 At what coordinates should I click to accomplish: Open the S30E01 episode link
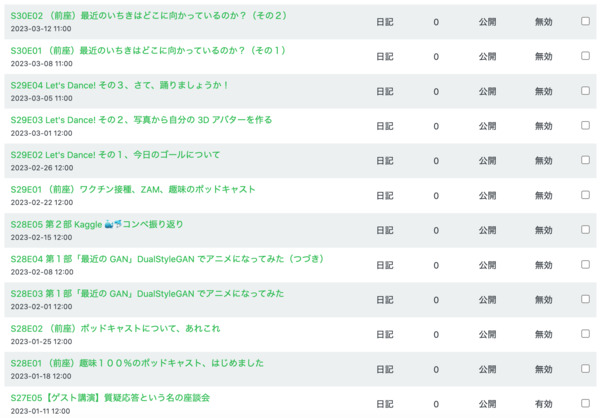(148, 51)
